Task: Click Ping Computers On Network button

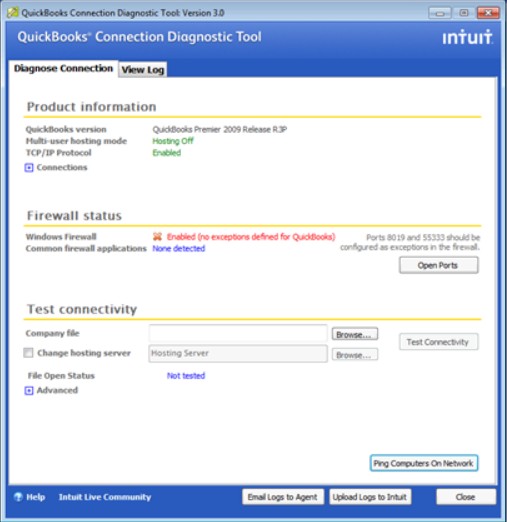Action: 423,463
